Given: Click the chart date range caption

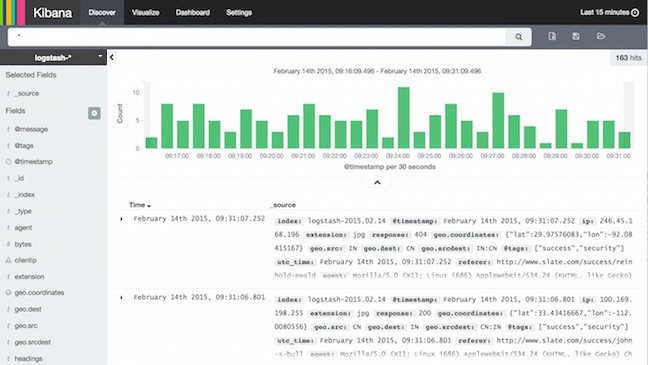Looking at the screenshot, I should coord(377,71).
